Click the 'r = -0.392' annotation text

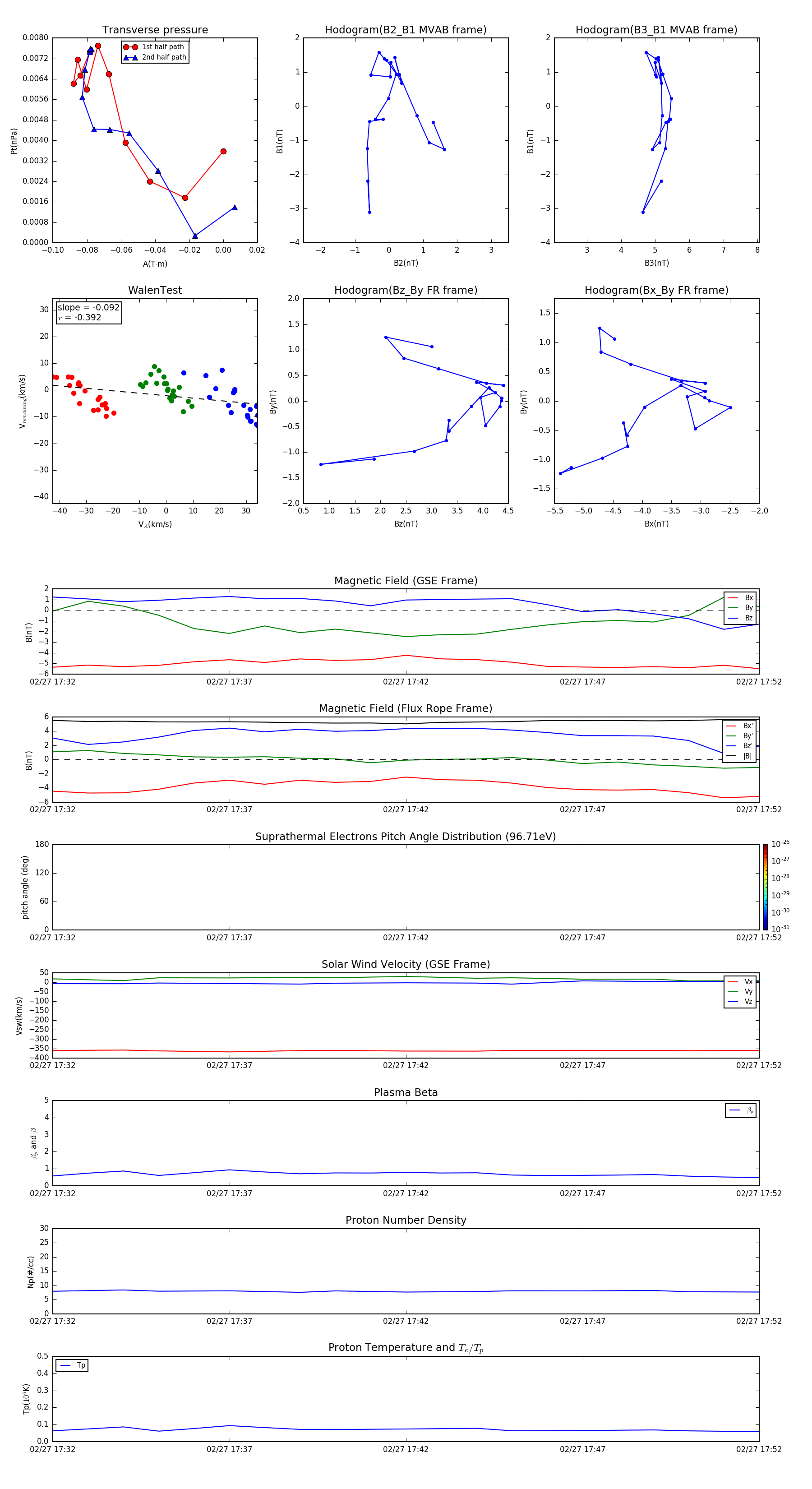[80, 317]
